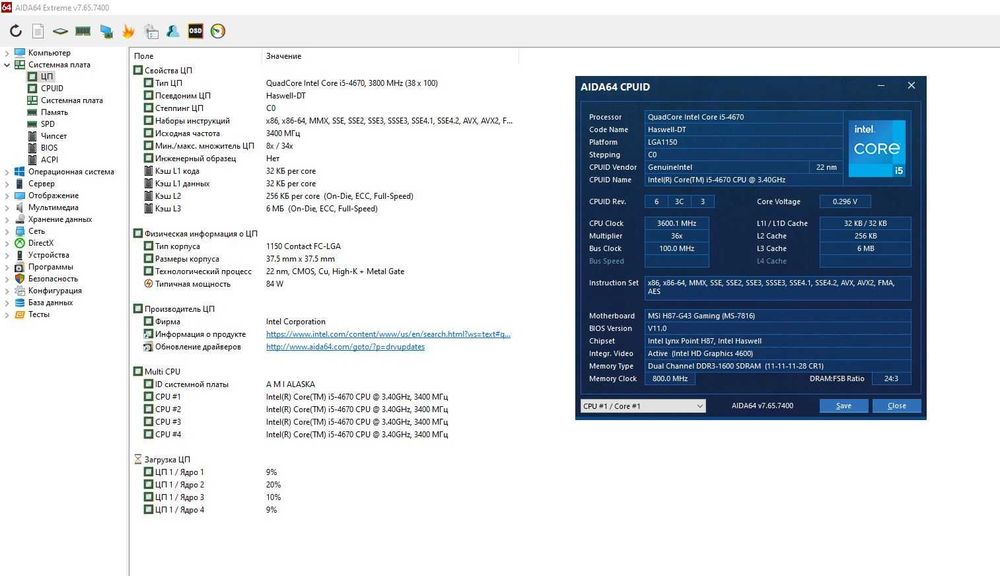Expand the Хранение данных tree node
Screen dimensions: 1000x576
point(7,219)
